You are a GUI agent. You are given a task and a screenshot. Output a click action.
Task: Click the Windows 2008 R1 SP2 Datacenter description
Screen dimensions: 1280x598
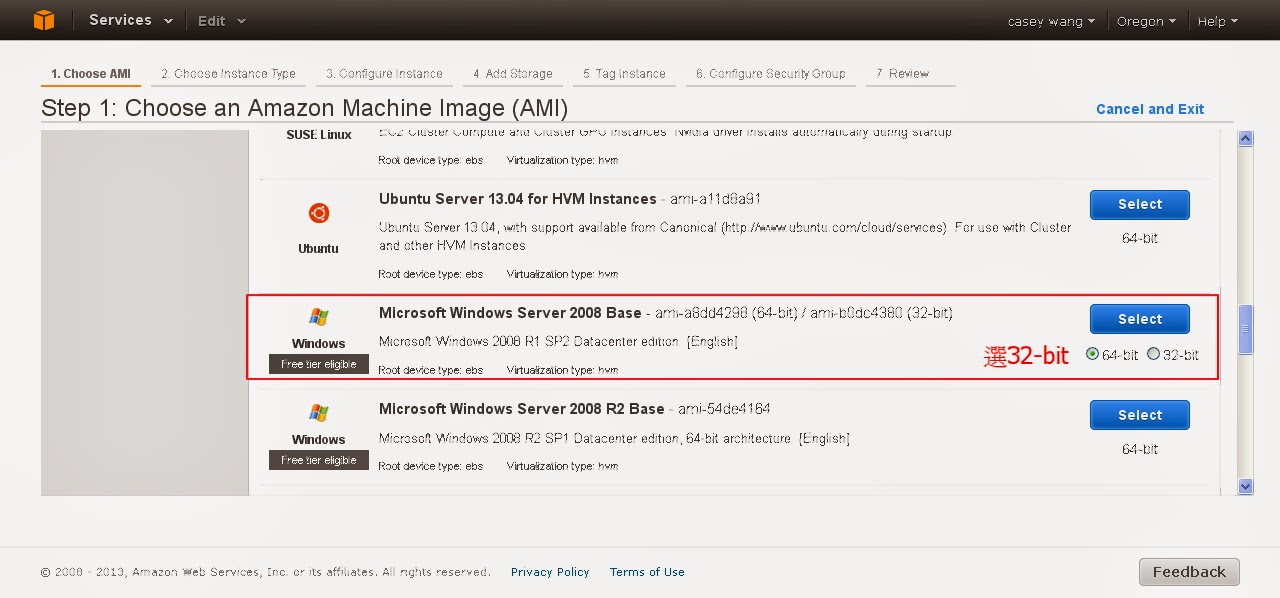click(x=558, y=342)
